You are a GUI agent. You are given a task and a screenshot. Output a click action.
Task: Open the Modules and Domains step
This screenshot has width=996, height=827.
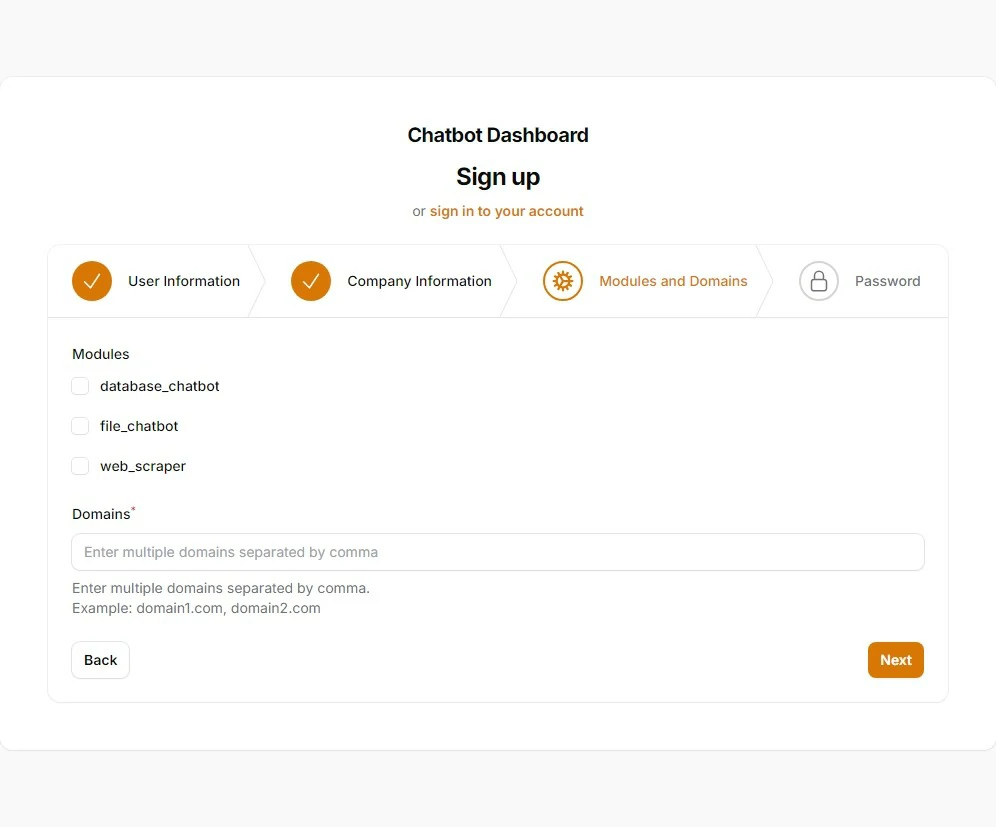click(x=672, y=281)
